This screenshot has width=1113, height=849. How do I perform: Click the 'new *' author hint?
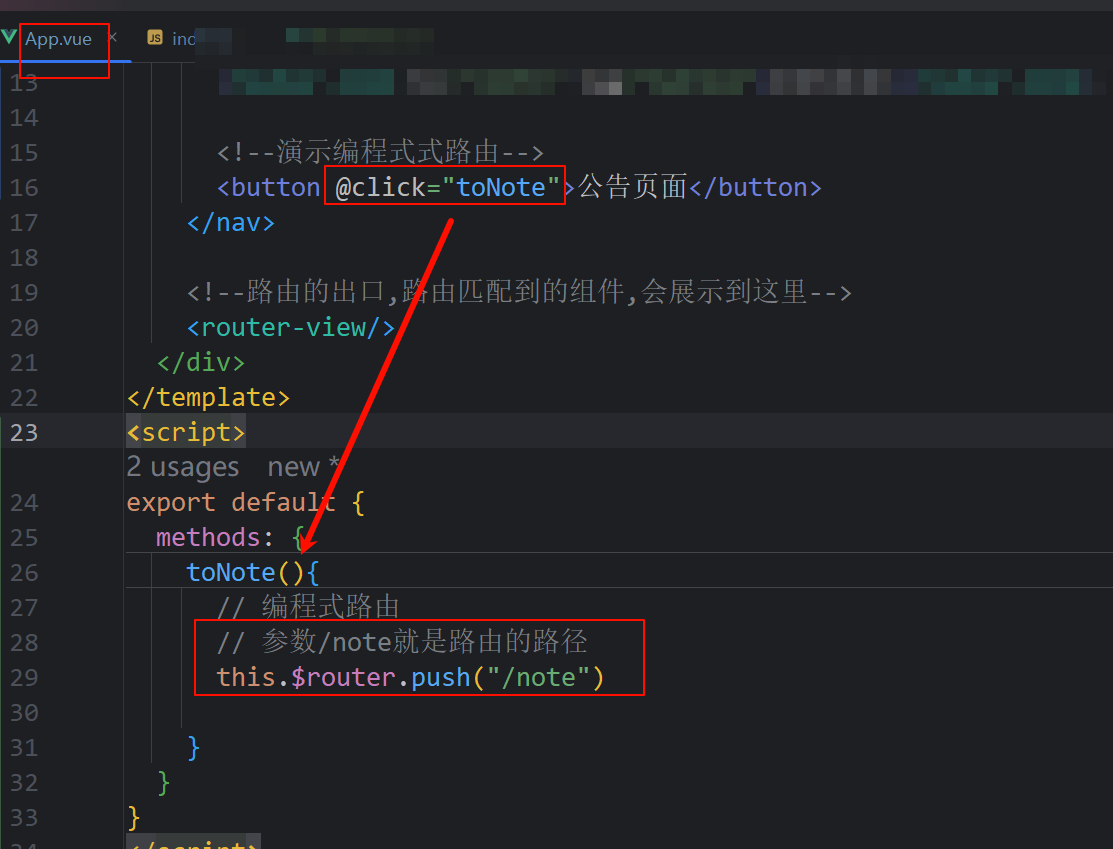(x=303, y=467)
